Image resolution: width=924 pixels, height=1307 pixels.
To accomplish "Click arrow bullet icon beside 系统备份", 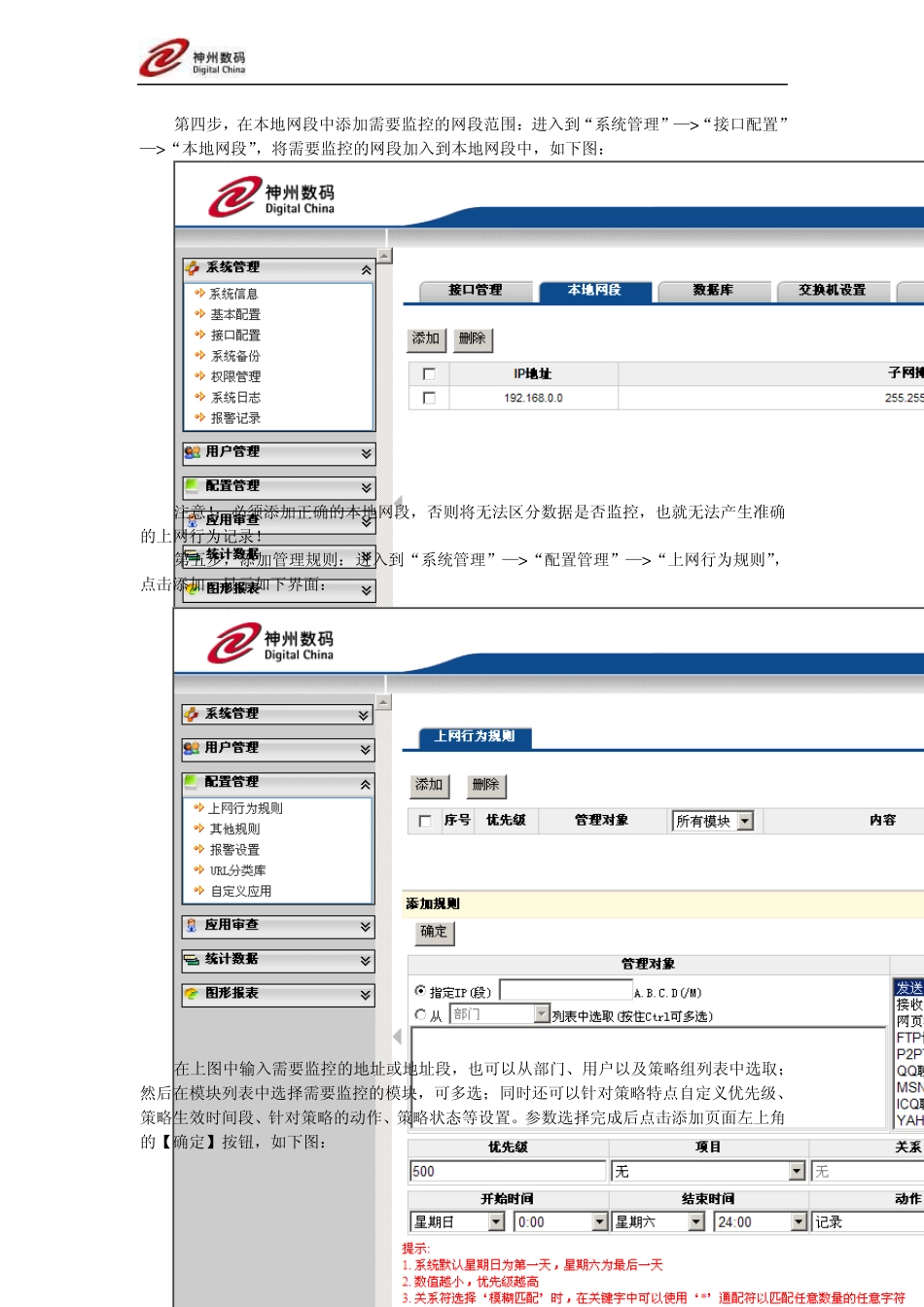I will tap(199, 355).
